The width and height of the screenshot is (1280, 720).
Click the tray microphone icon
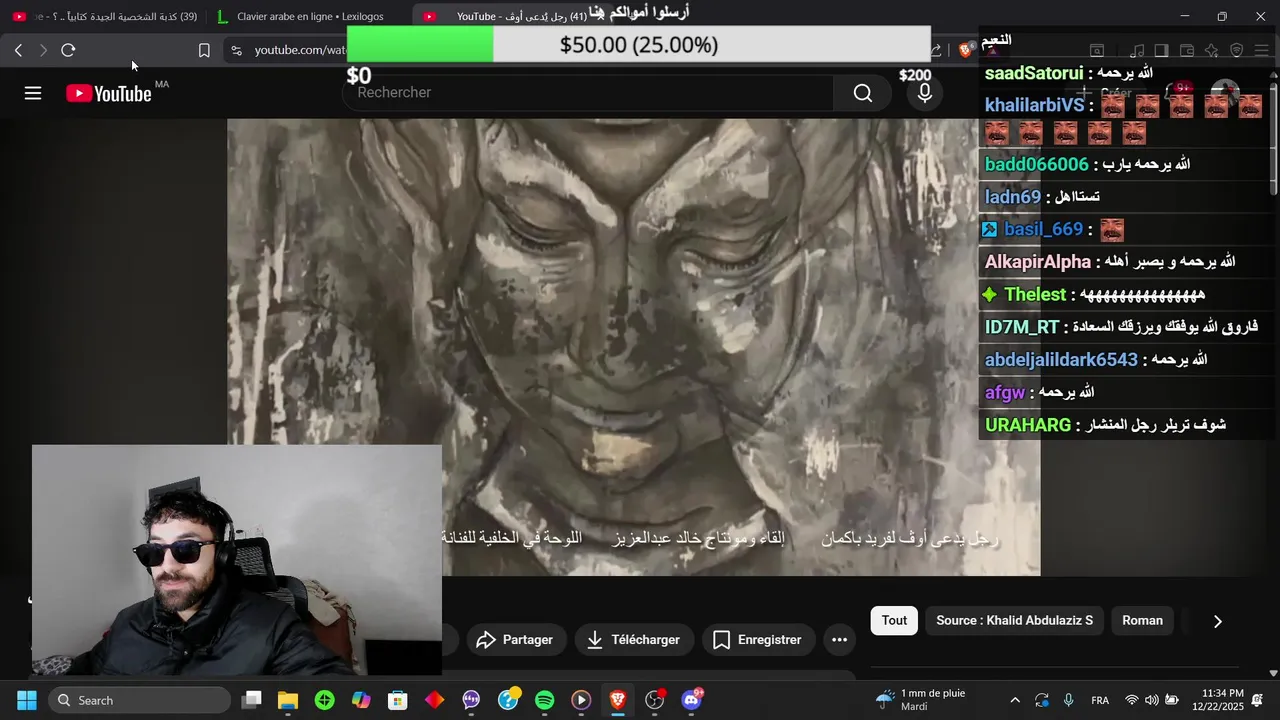coord(1068,700)
